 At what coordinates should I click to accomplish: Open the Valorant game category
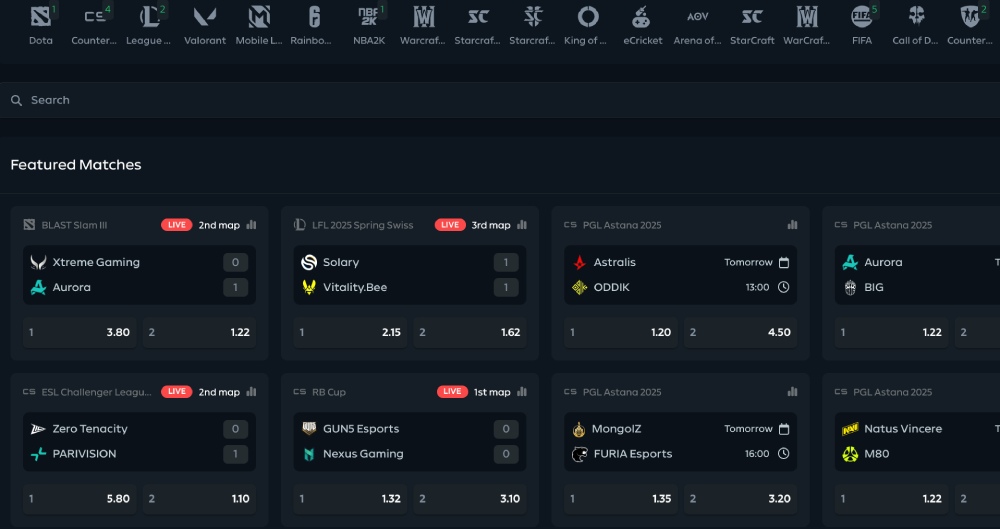tap(205, 25)
